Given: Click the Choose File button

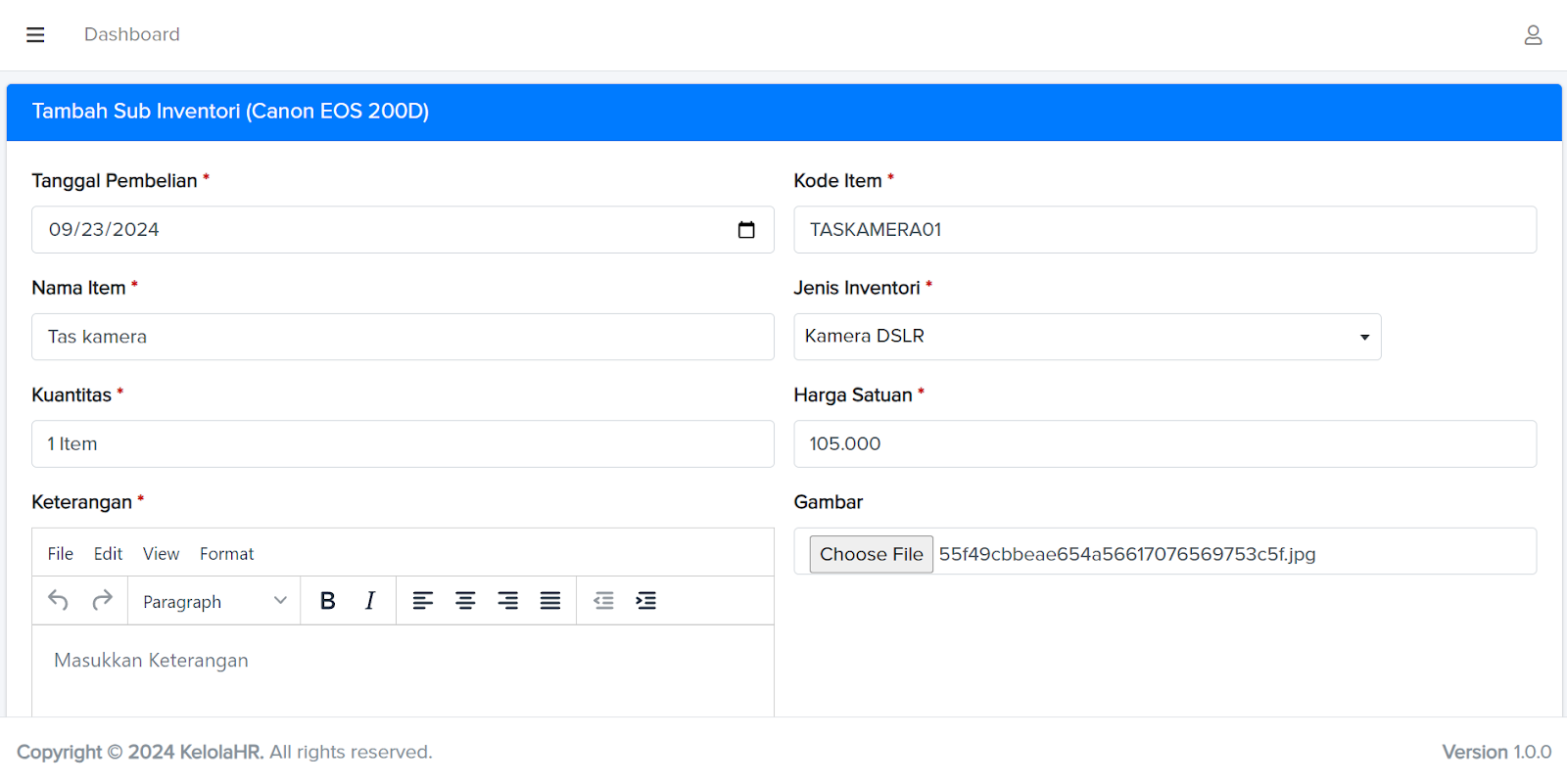Looking at the screenshot, I should [871, 554].
